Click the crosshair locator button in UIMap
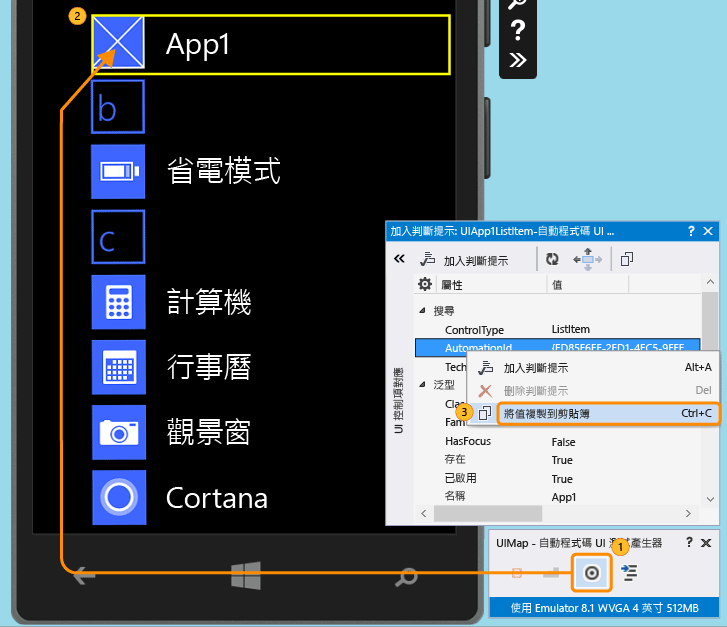 [592, 573]
